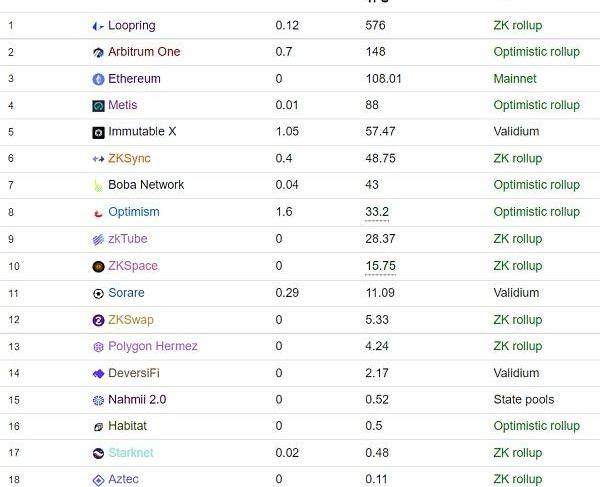Click the ZKSync arrows icon

(98, 159)
